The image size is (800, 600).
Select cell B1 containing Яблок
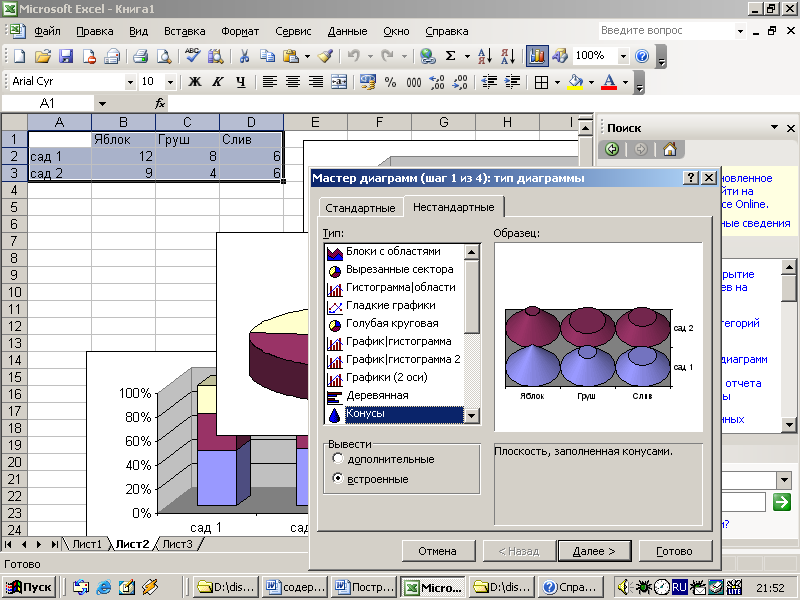(x=123, y=139)
